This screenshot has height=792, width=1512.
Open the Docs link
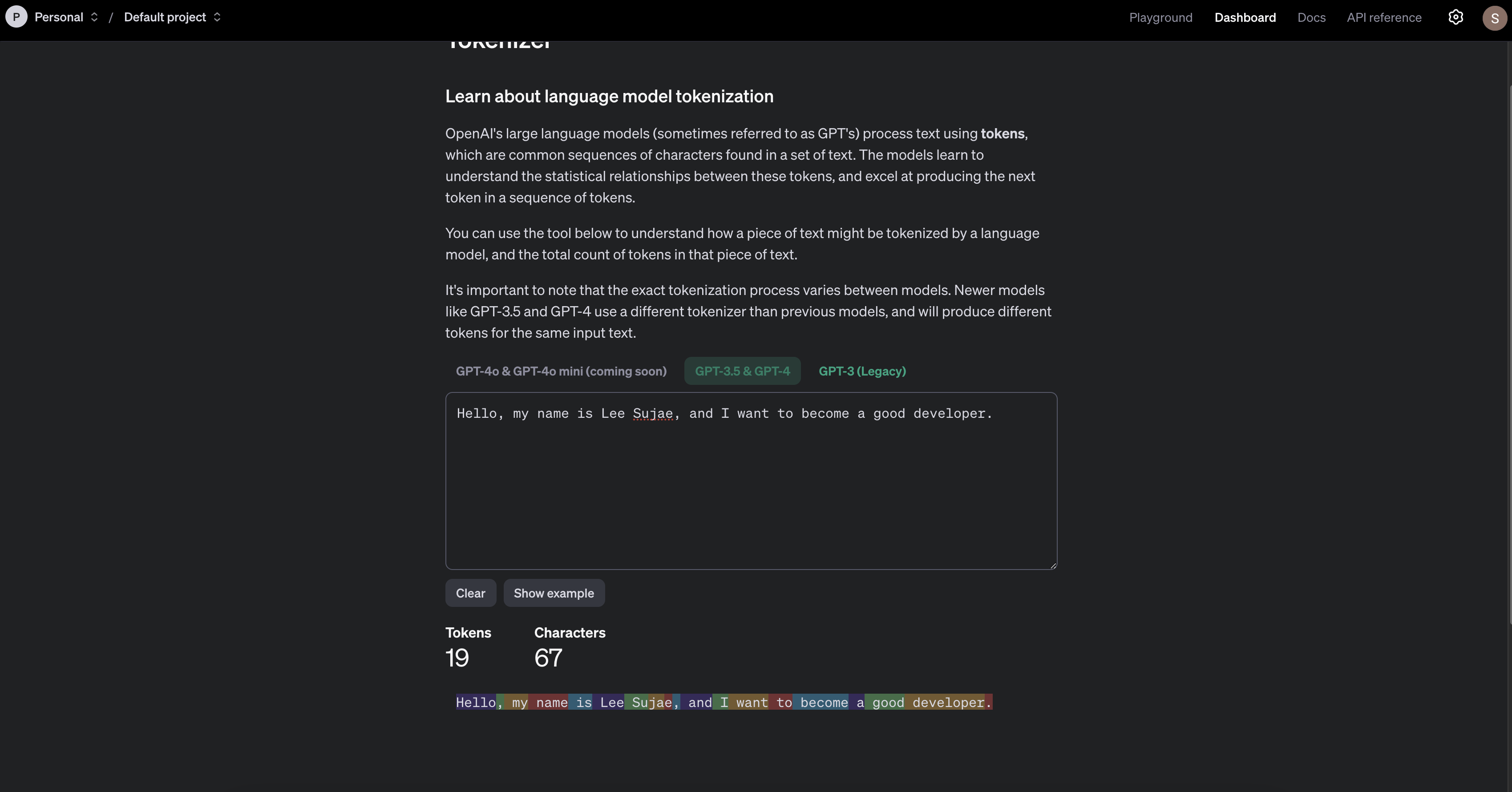coord(1311,18)
